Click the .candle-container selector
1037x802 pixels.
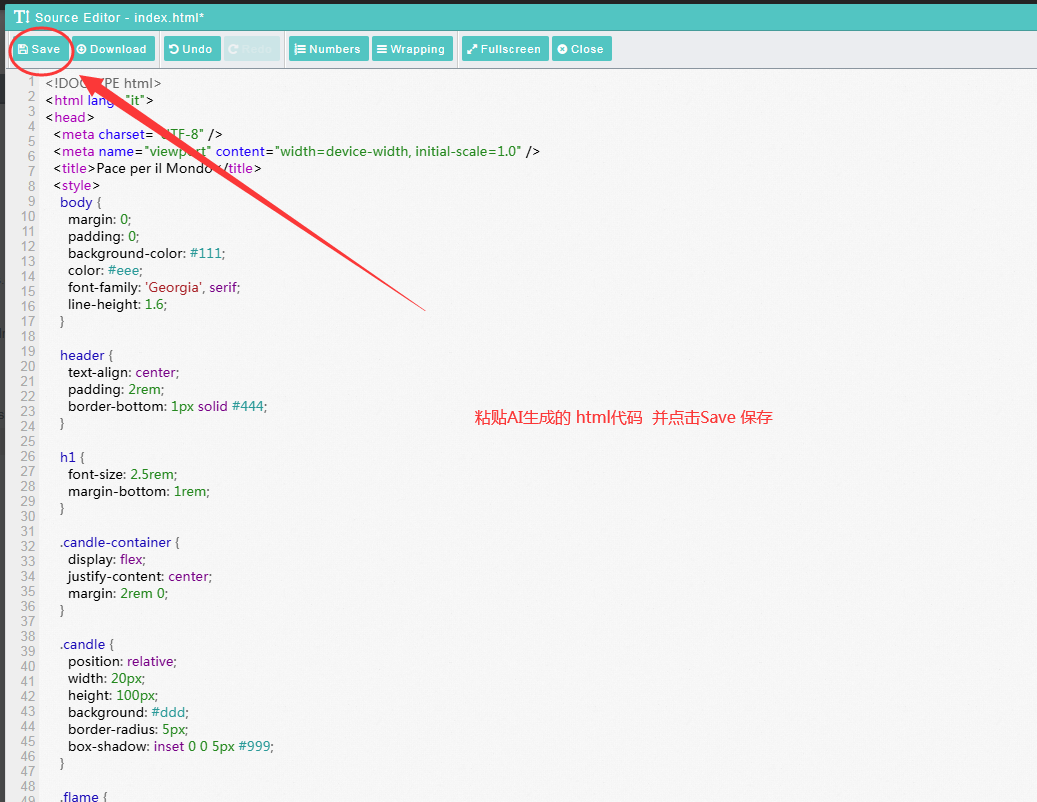tap(115, 542)
